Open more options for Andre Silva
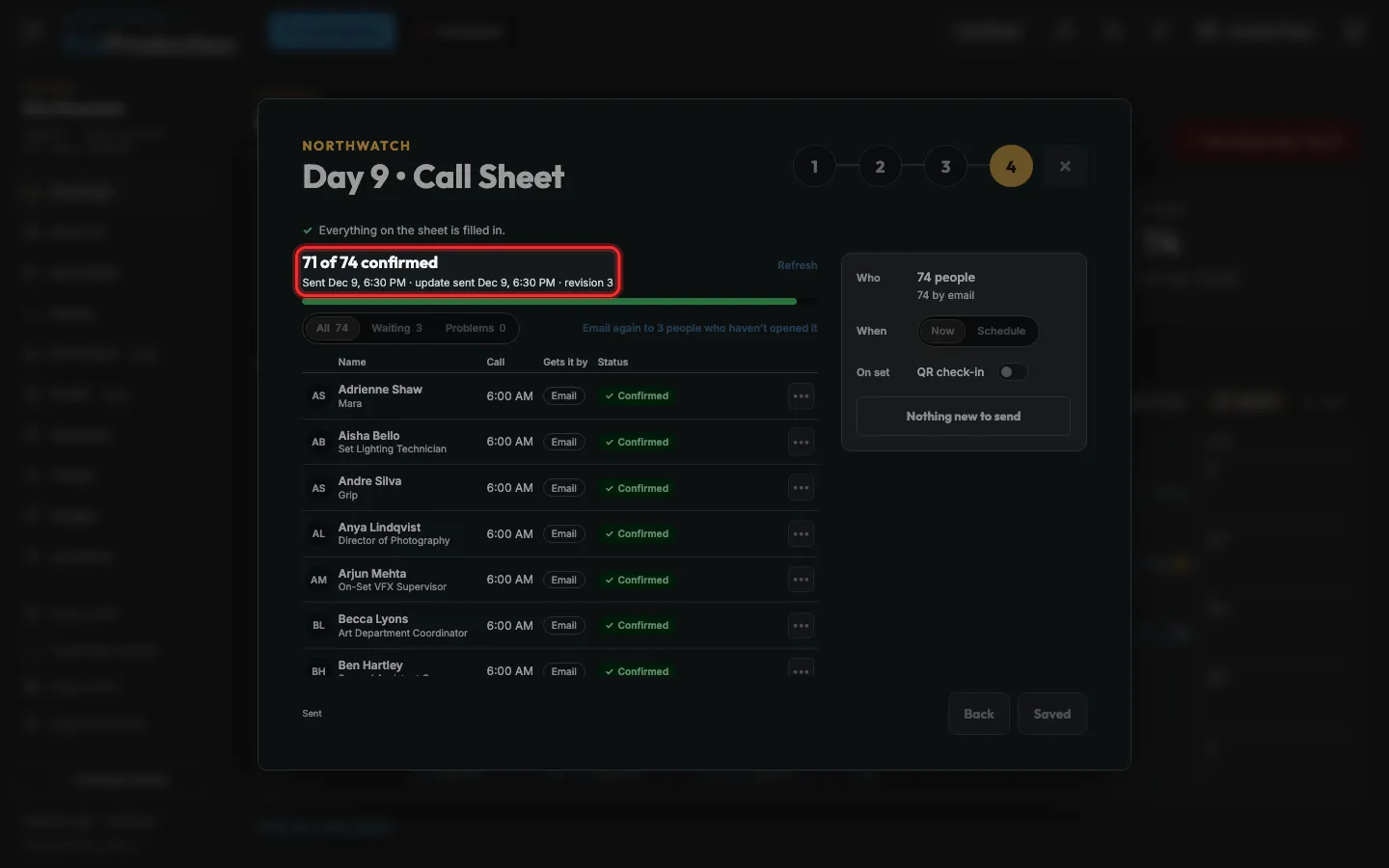 tap(801, 488)
